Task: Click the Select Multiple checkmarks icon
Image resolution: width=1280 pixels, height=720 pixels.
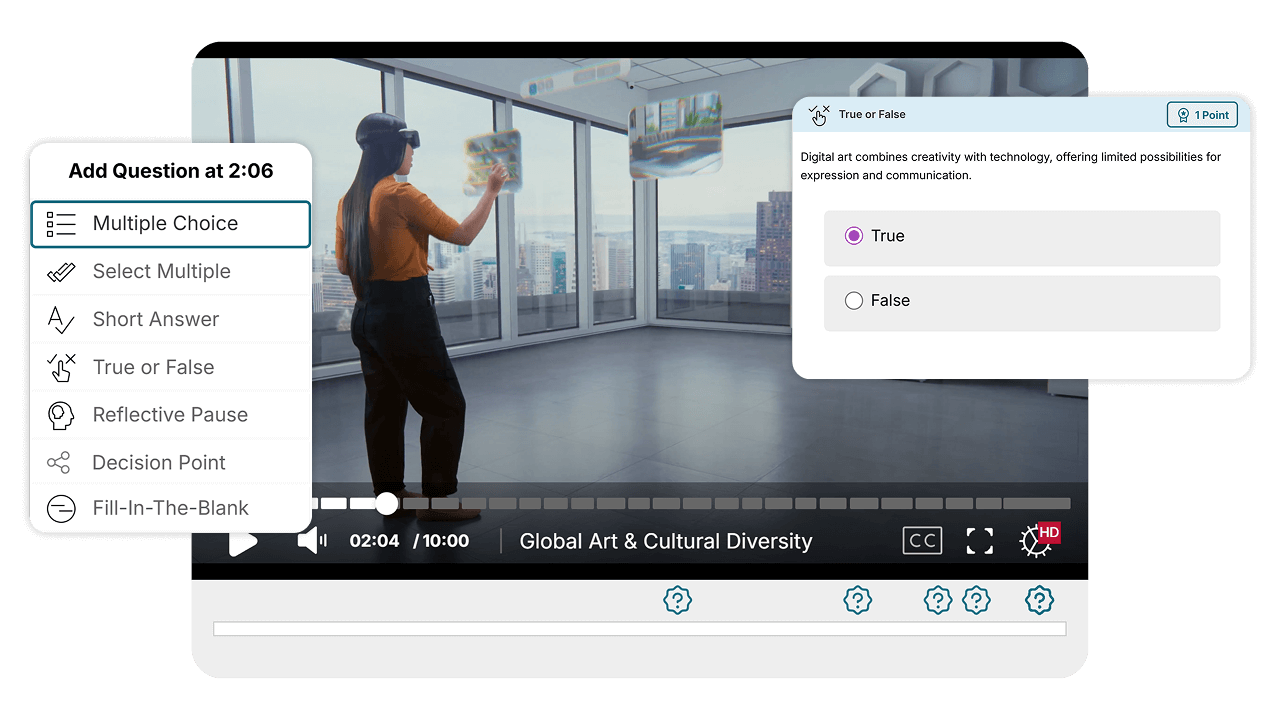Action: click(x=61, y=271)
